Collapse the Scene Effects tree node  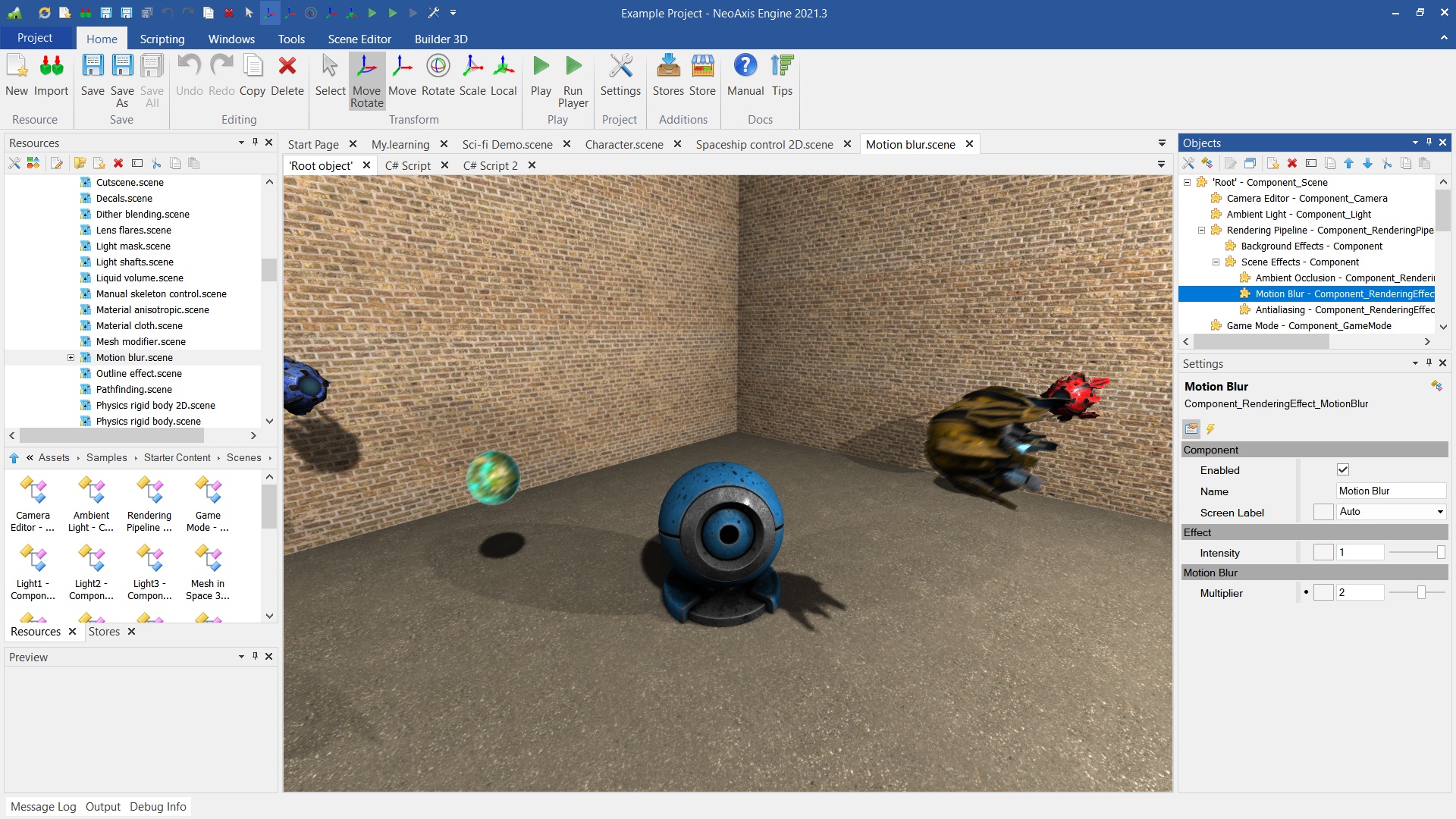click(1216, 262)
